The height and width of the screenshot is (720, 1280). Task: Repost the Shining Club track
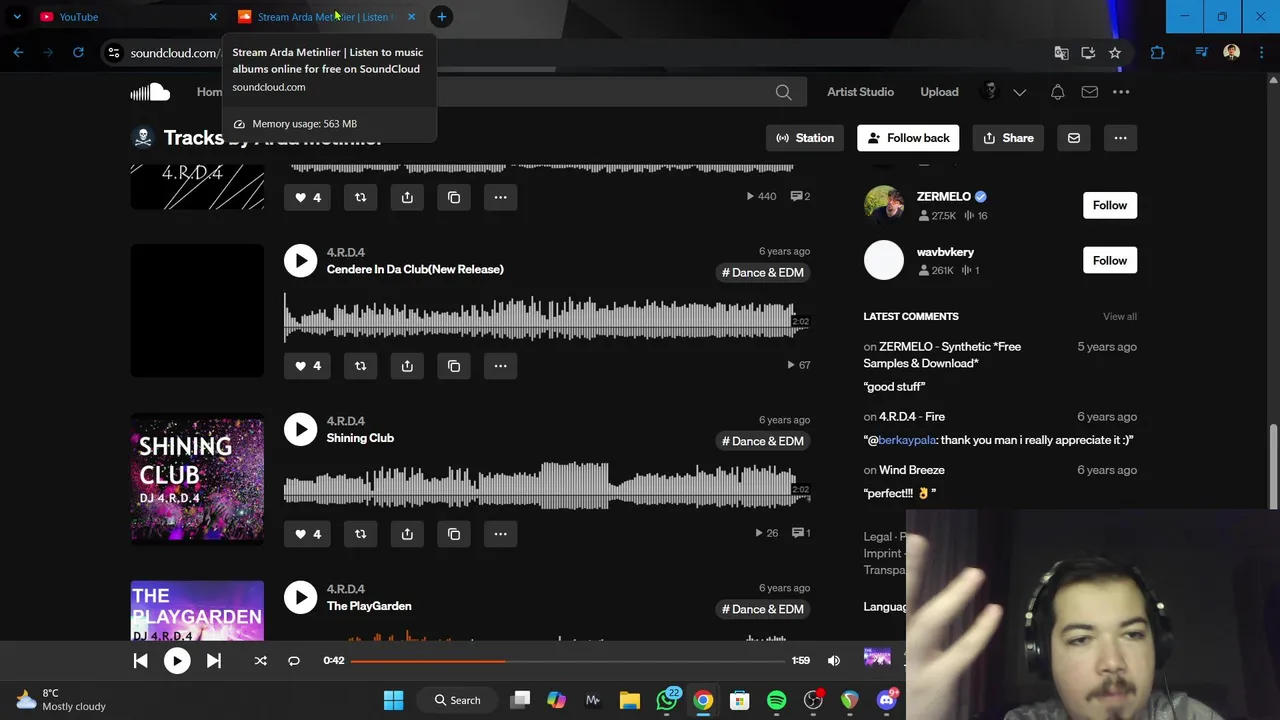(360, 534)
